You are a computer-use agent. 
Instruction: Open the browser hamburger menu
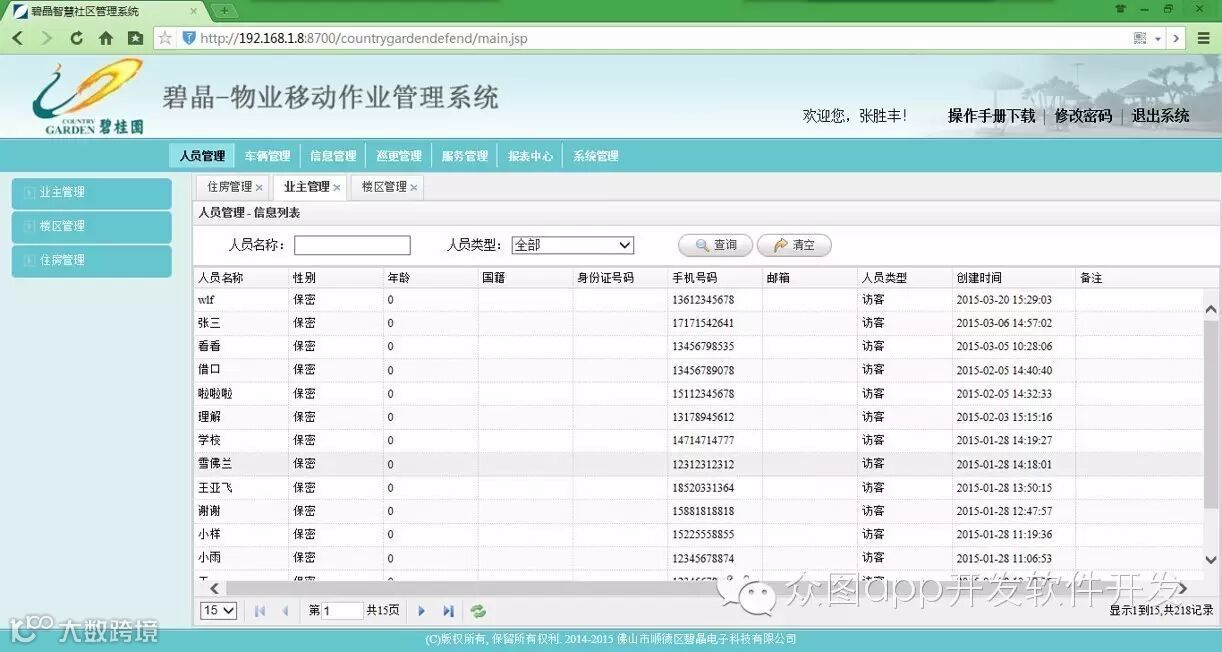[1203, 38]
